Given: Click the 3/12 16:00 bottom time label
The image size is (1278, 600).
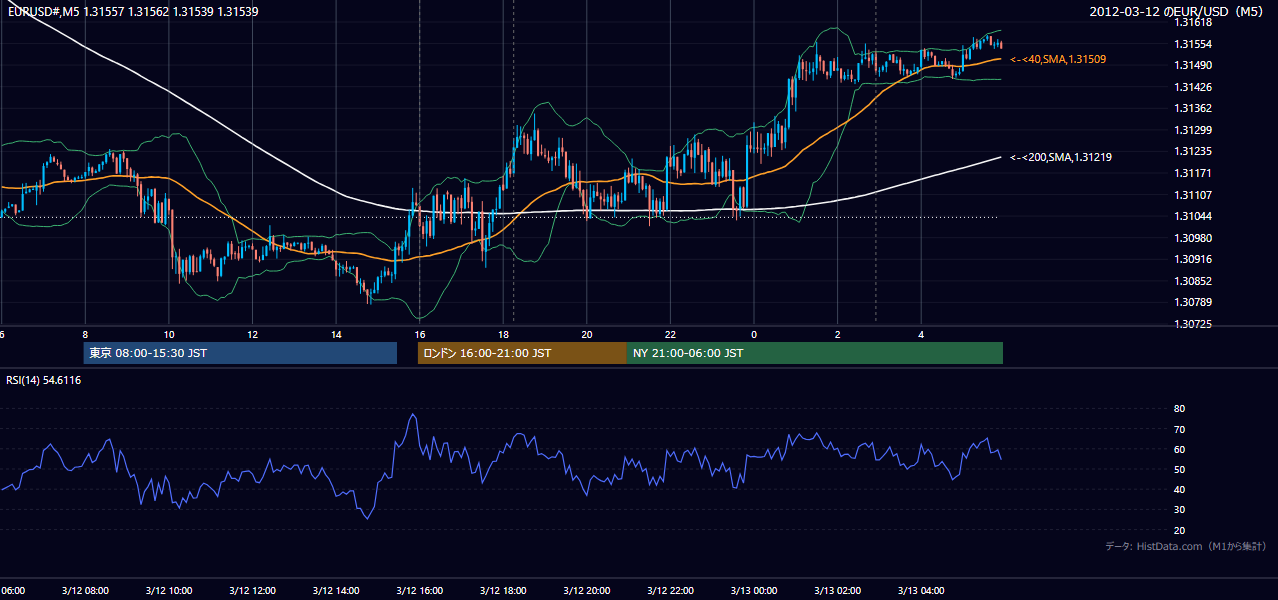Looking at the screenshot, I should [419, 590].
